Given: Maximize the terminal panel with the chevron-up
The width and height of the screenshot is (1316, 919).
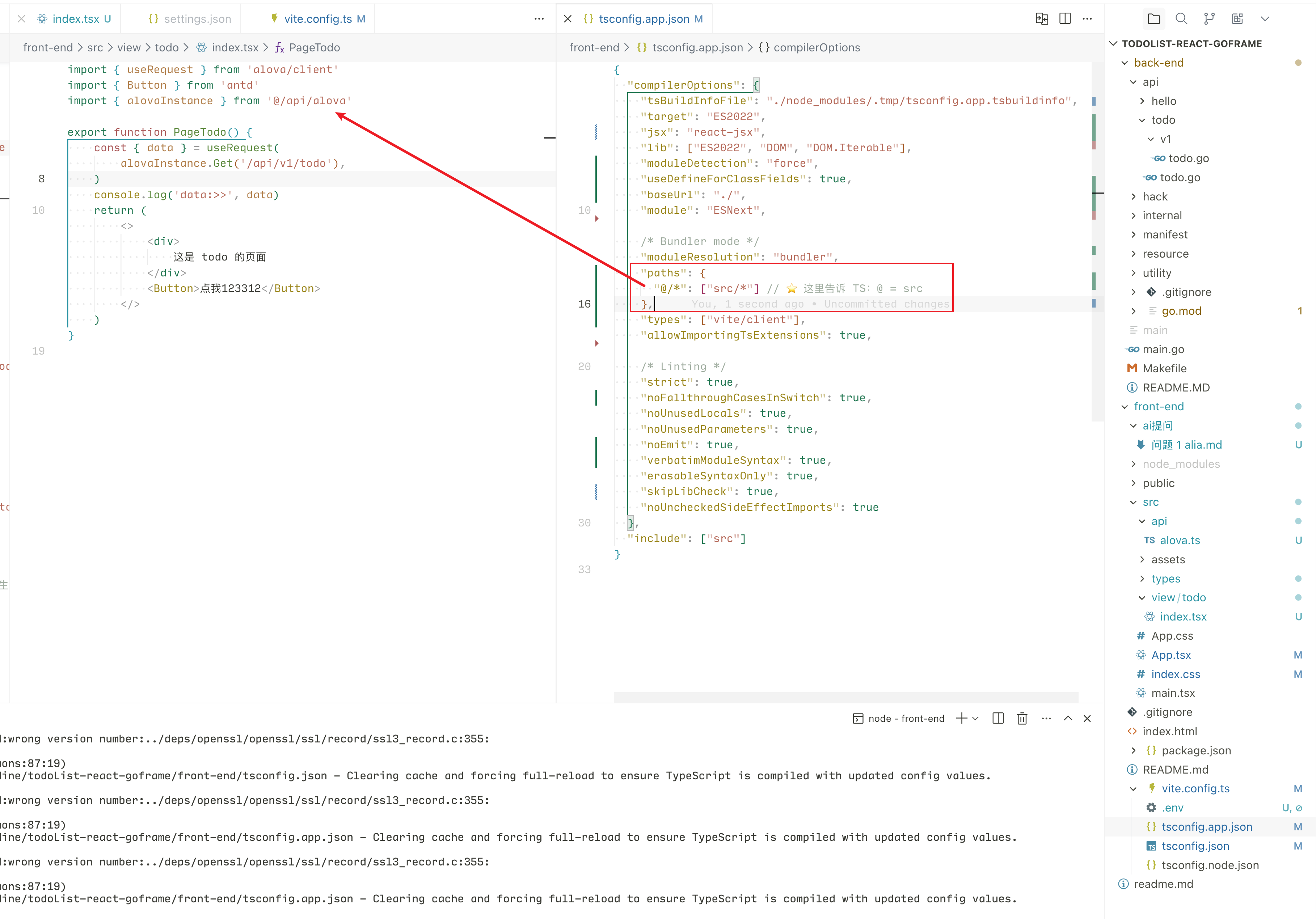Looking at the screenshot, I should point(1068,719).
